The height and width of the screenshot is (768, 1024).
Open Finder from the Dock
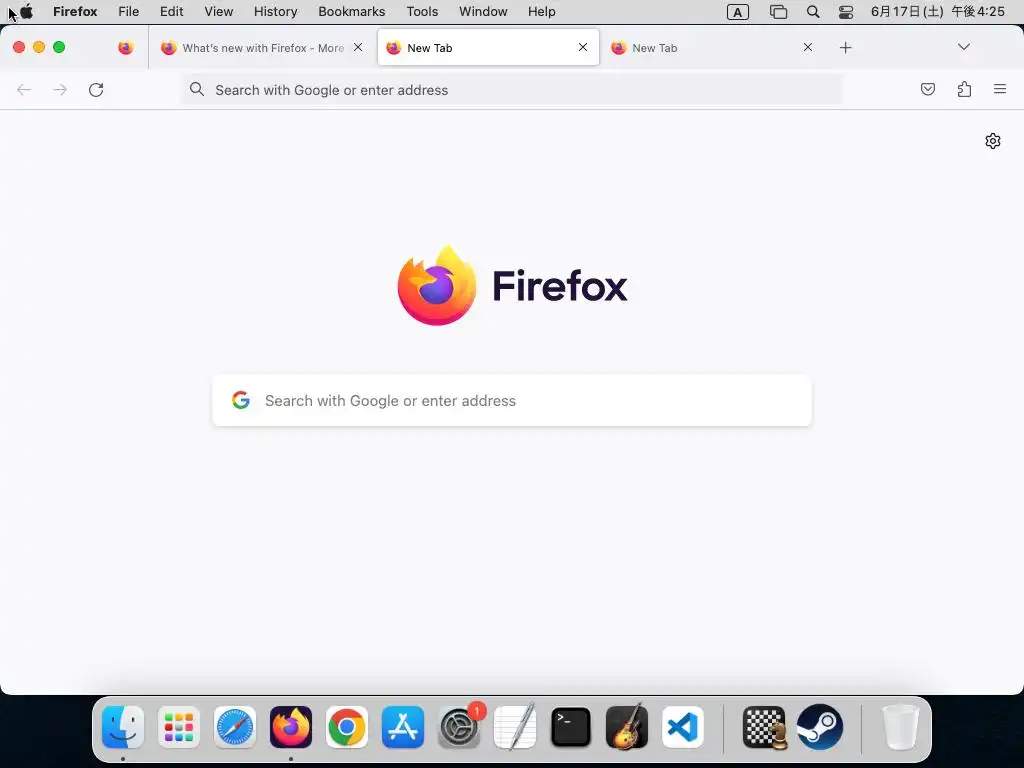[123, 727]
